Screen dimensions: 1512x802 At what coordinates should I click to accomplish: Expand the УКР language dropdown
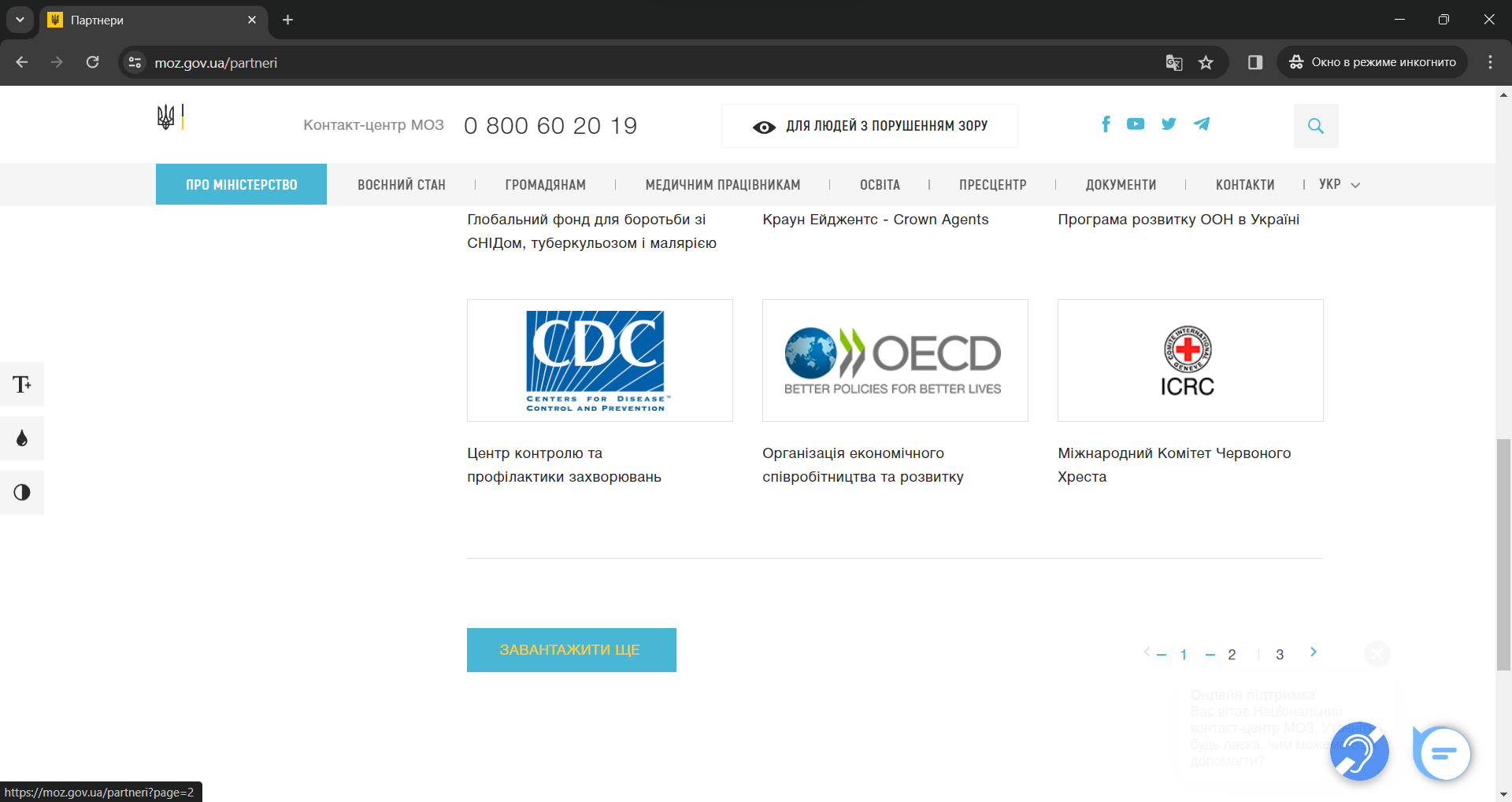pos(1339,185)
